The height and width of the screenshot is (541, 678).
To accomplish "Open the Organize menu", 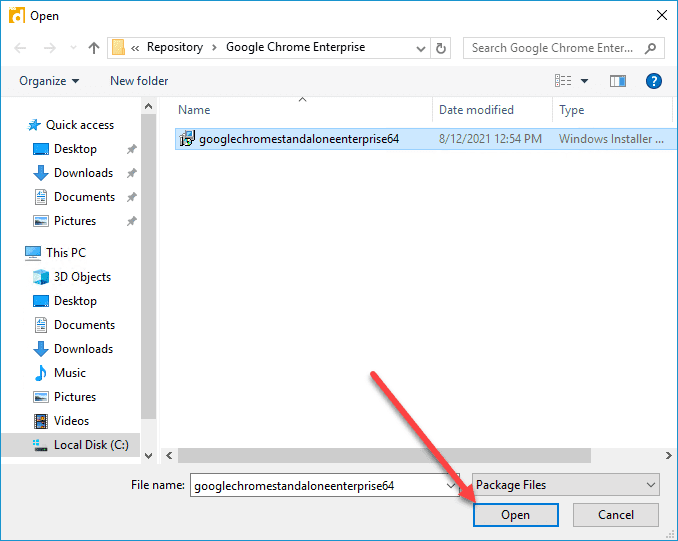I will coord(49,81).
